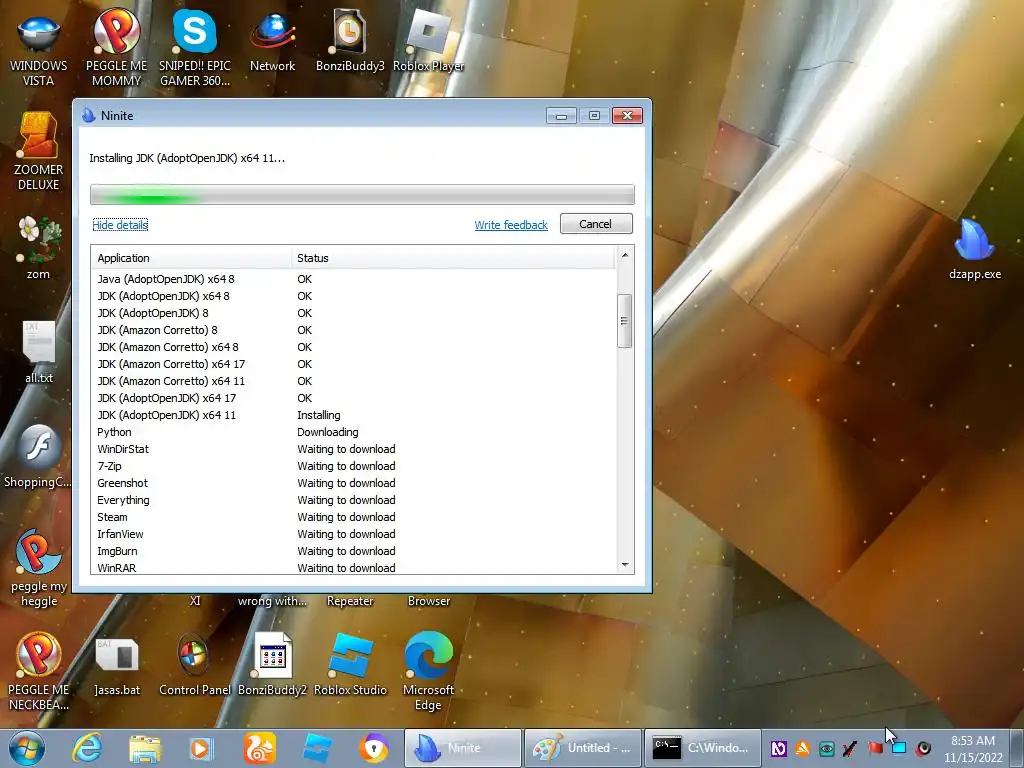The width and height of the screenshot is (1024, 768).
Task: Open the Jasas.bat file icon
Action: (x=116, y=665)
